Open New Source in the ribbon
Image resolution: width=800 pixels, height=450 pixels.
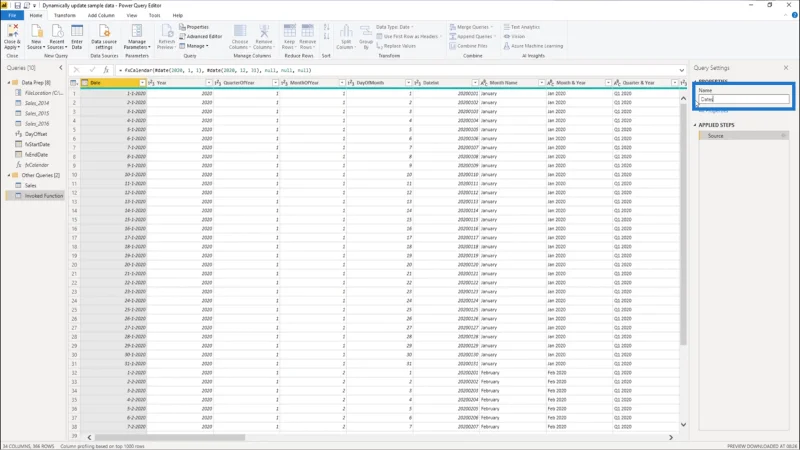click(36, 37)
